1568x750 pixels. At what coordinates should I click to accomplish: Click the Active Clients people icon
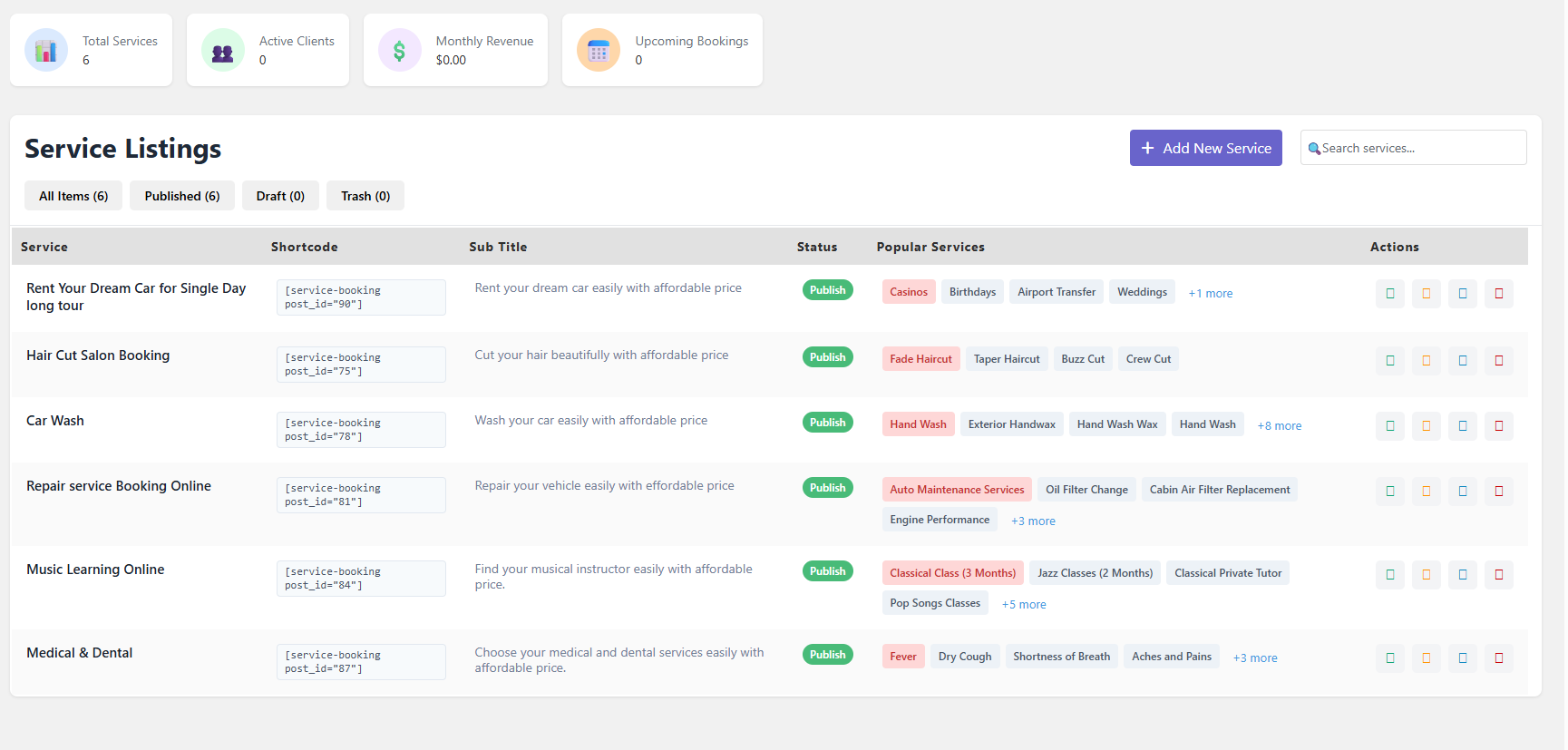[222, 51]
